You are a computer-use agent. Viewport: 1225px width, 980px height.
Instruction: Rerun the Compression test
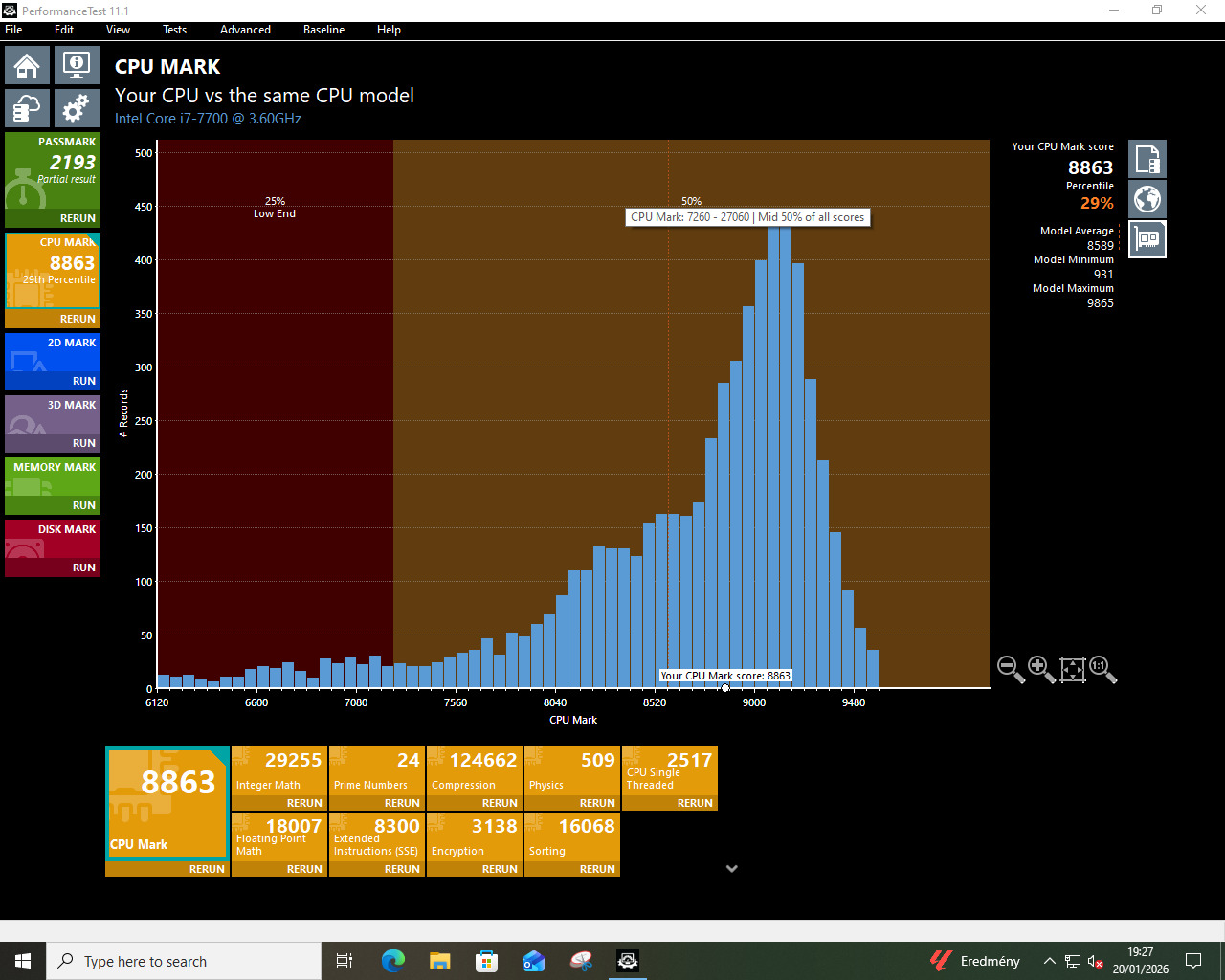pyautogui.click(x=500, y=803)
